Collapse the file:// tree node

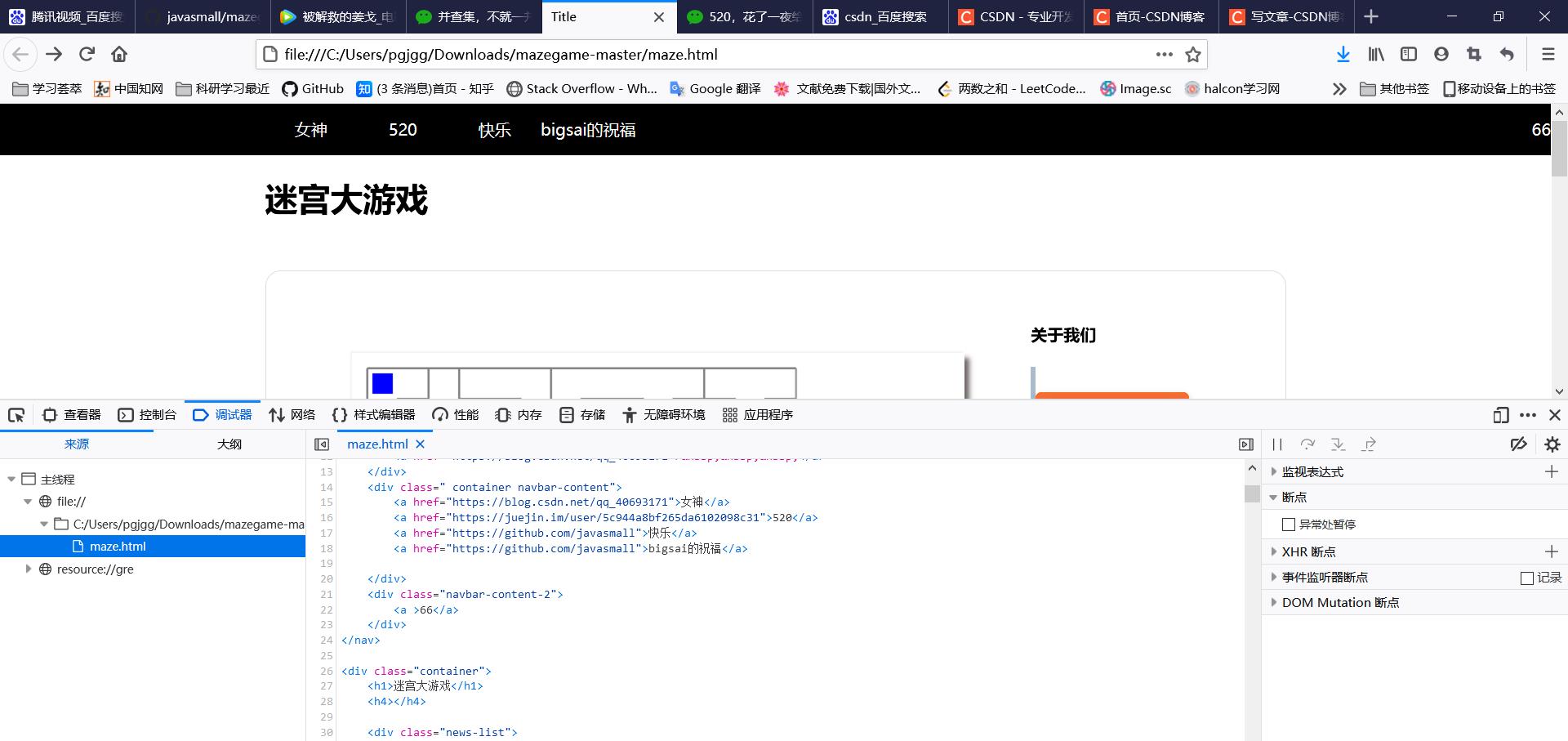pyautogui.click(x=28, y=502)
